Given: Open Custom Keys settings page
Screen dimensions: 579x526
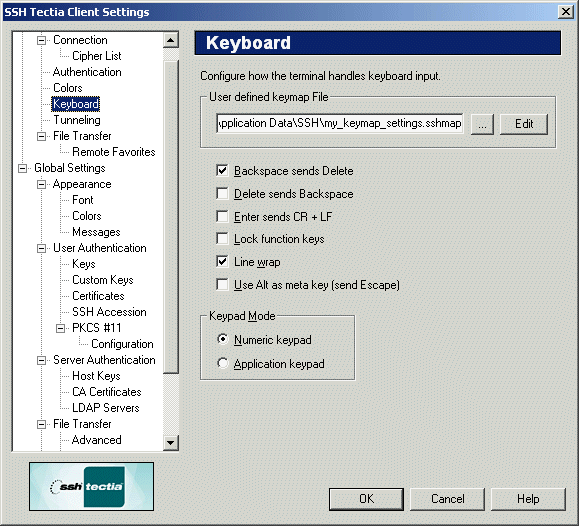Looking at the screenshot, I should [103, 280].
